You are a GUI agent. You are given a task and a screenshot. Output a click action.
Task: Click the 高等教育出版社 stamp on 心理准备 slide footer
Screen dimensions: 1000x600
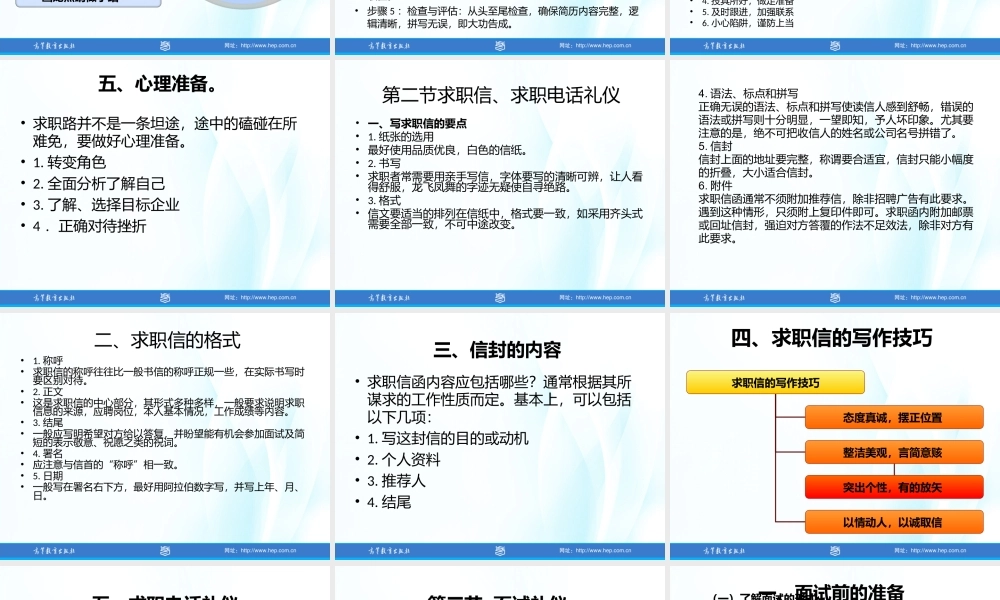[x=55, y=298]
